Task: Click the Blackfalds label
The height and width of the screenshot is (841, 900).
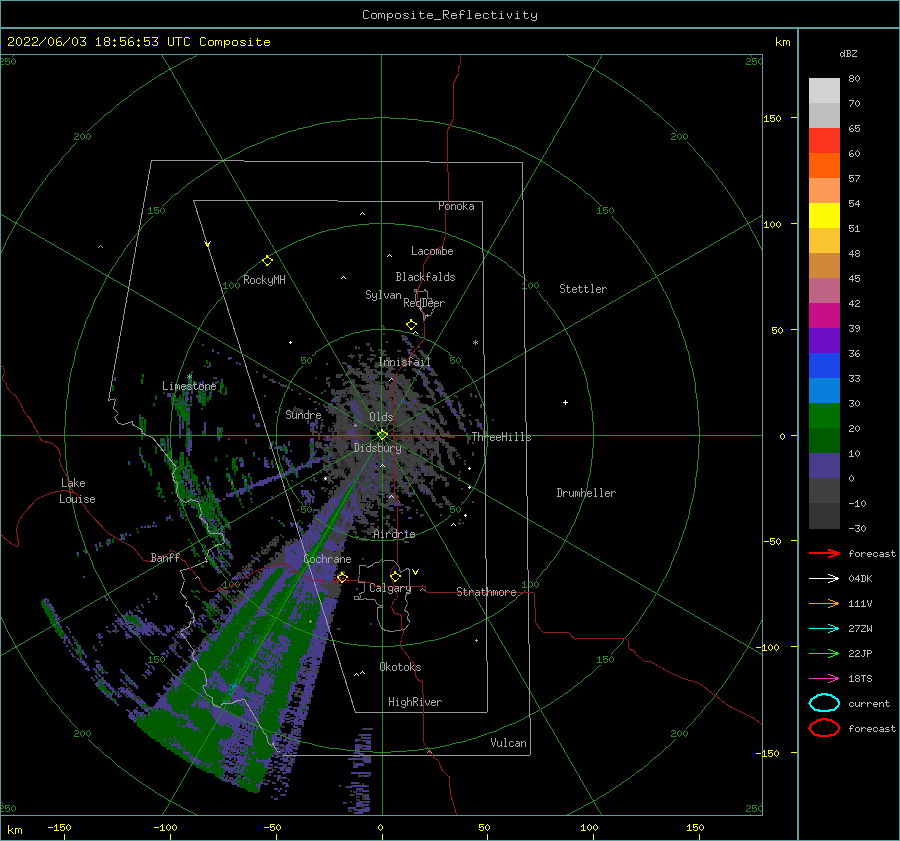Action: pyautogui.click(x=425, y=277)
